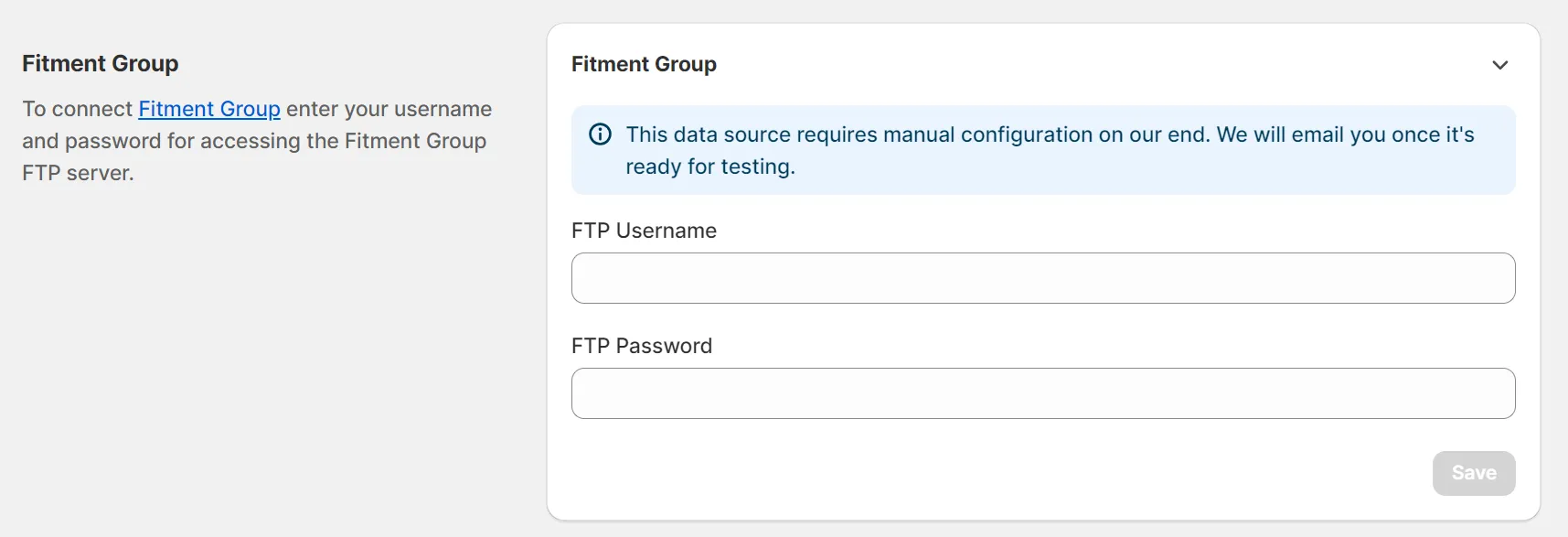Click the "and password for accessing" text
Screen dimensions: 1568x537
coord(183,141)
